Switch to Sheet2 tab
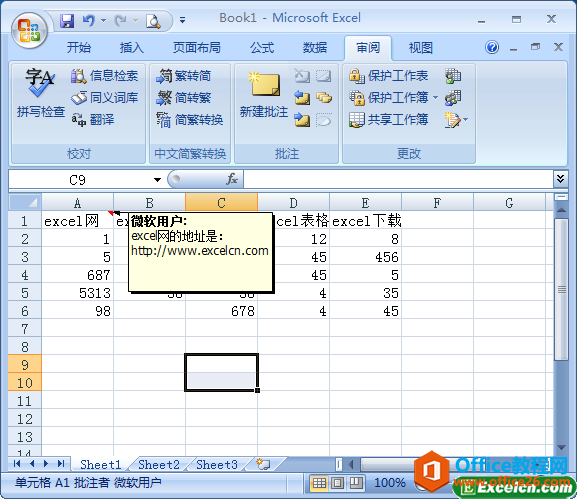The height and width of the screenshot is (499, 577). pos(159,464)
